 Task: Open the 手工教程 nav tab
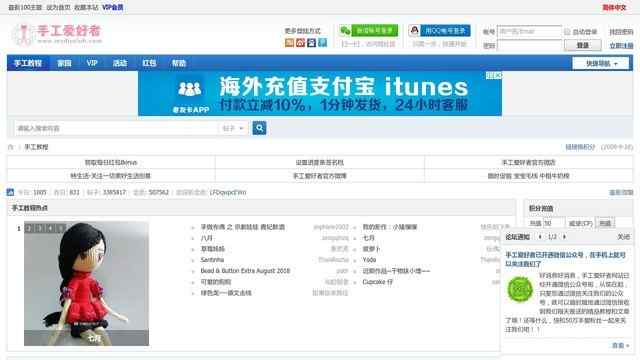28,63
